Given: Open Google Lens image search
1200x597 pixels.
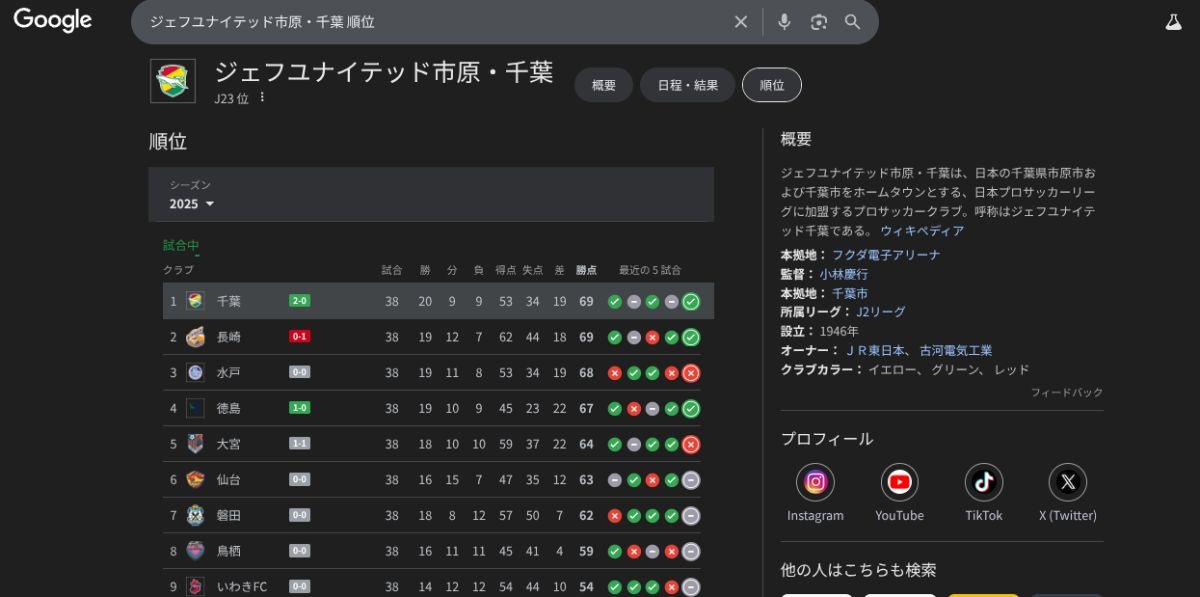Looking at the screenshot, I should (819, 22).
